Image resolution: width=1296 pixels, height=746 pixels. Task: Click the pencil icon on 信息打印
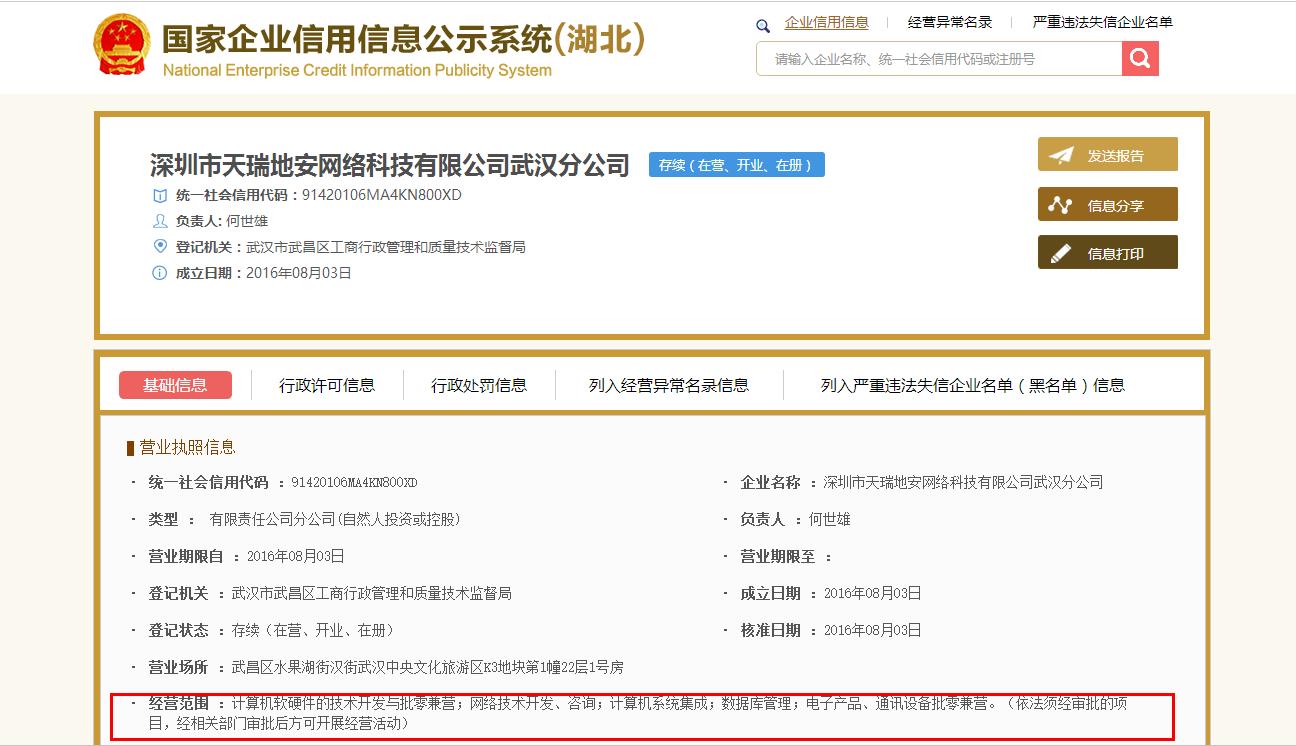[1060, 254]
